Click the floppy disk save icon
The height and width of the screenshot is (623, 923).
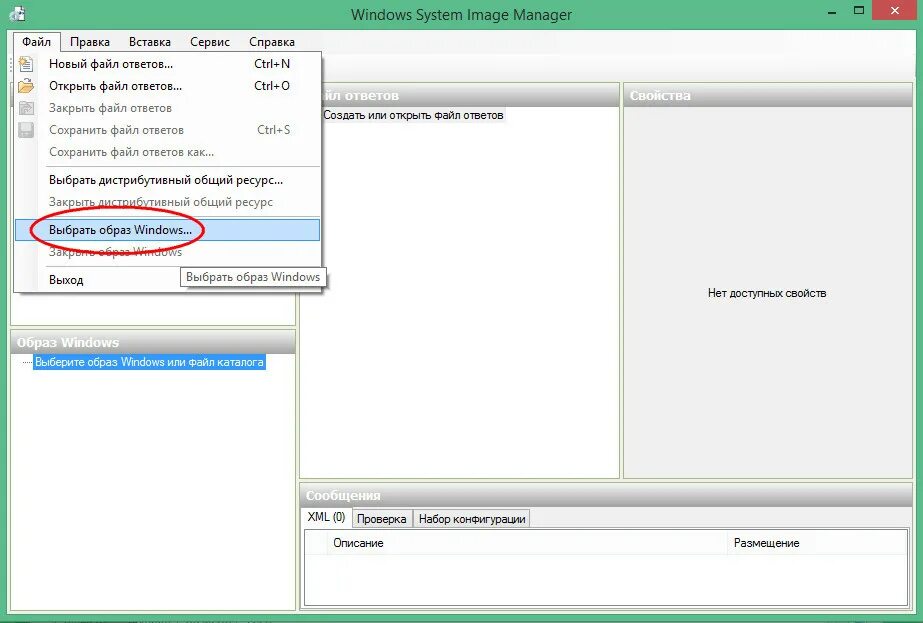(x=26, y=130)
